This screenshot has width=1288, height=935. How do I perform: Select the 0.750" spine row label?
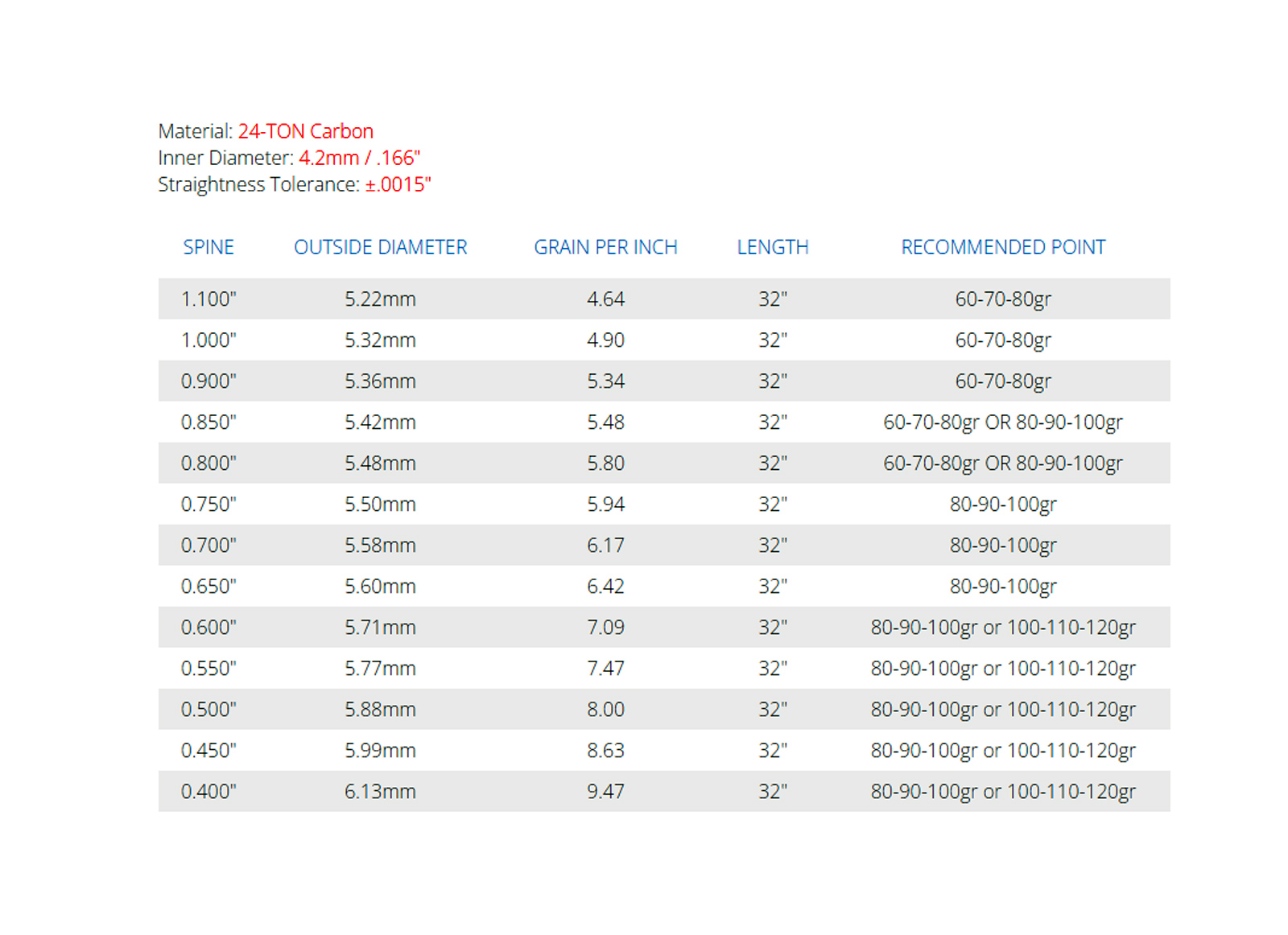tap(208, 505)
